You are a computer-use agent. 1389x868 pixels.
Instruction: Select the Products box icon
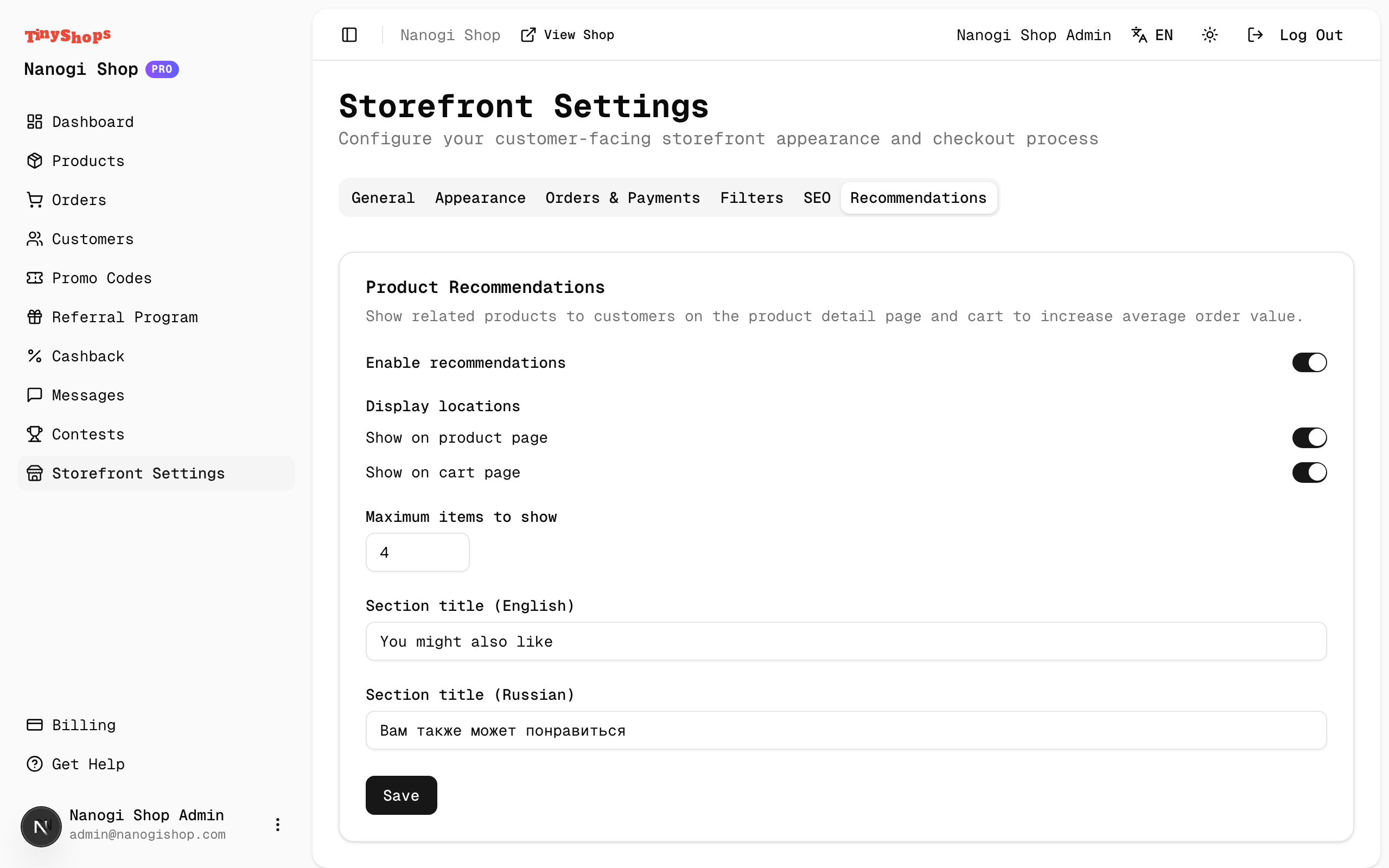[34, 161]
